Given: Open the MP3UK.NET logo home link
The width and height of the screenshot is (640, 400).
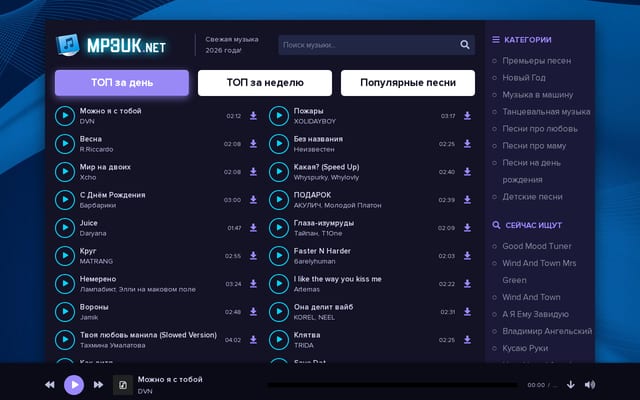Looking at the screenshot, I should pyautogui.click(x=111, y=45).
